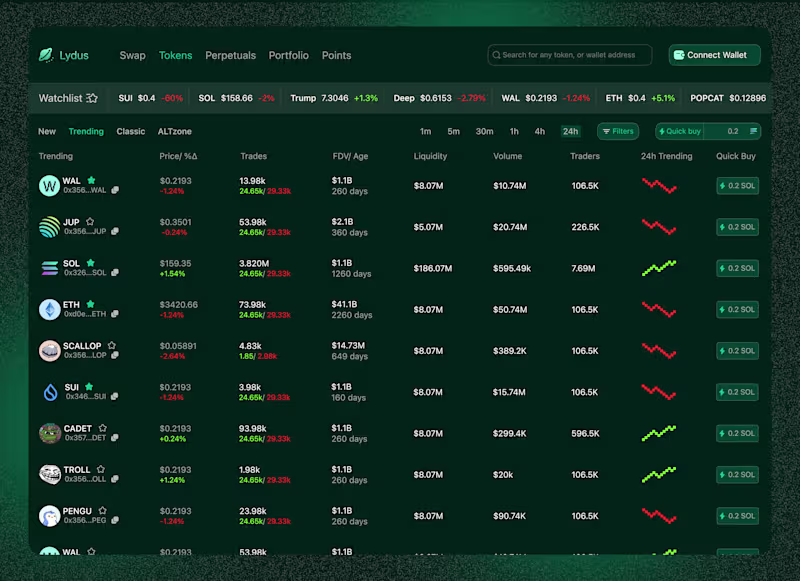Click the copy icon beside WAL contract address
Screen dimensions: 800x581
click(116, 190)
